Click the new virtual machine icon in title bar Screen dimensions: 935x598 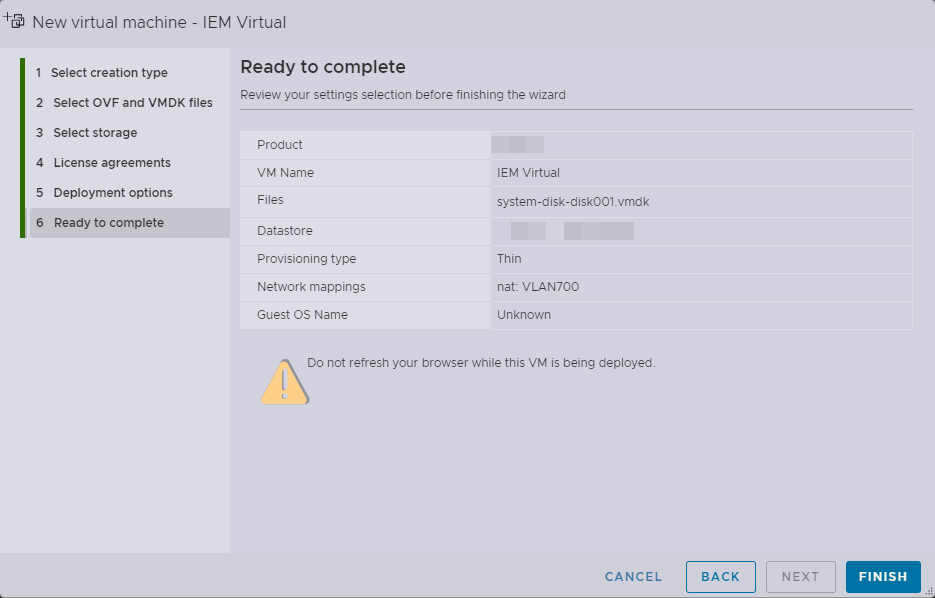coord(14,19)
